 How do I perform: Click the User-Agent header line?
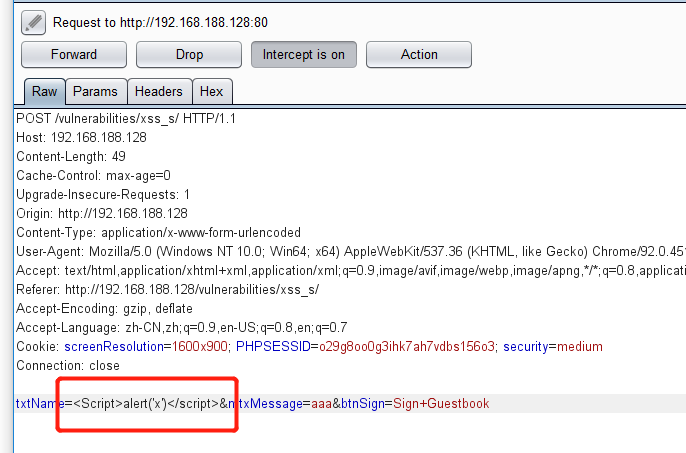pos(351,251)
